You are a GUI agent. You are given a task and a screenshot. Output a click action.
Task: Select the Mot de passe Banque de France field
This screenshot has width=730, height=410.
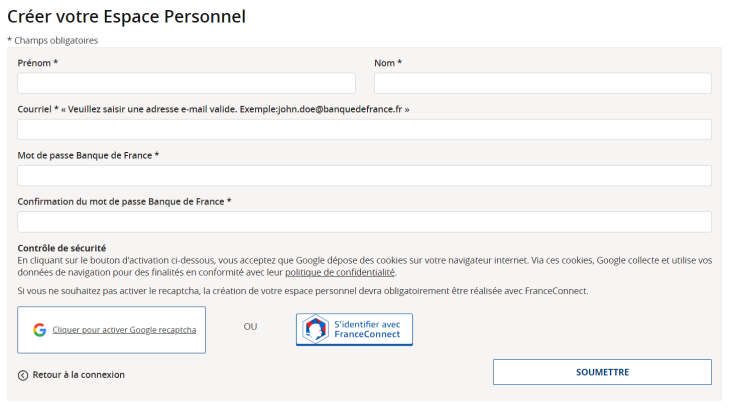(365, 175)
